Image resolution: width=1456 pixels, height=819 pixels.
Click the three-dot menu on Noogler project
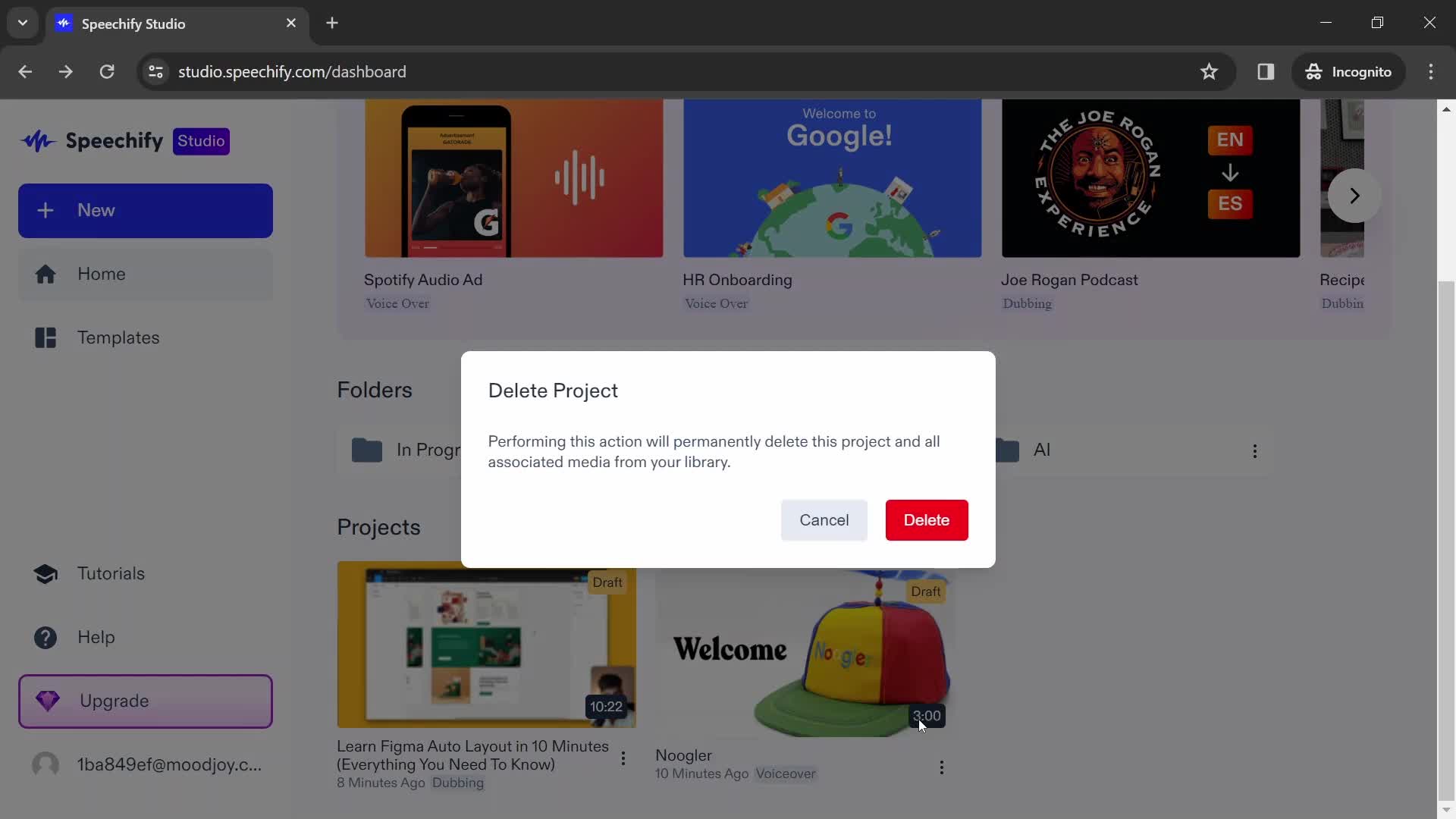941,765
